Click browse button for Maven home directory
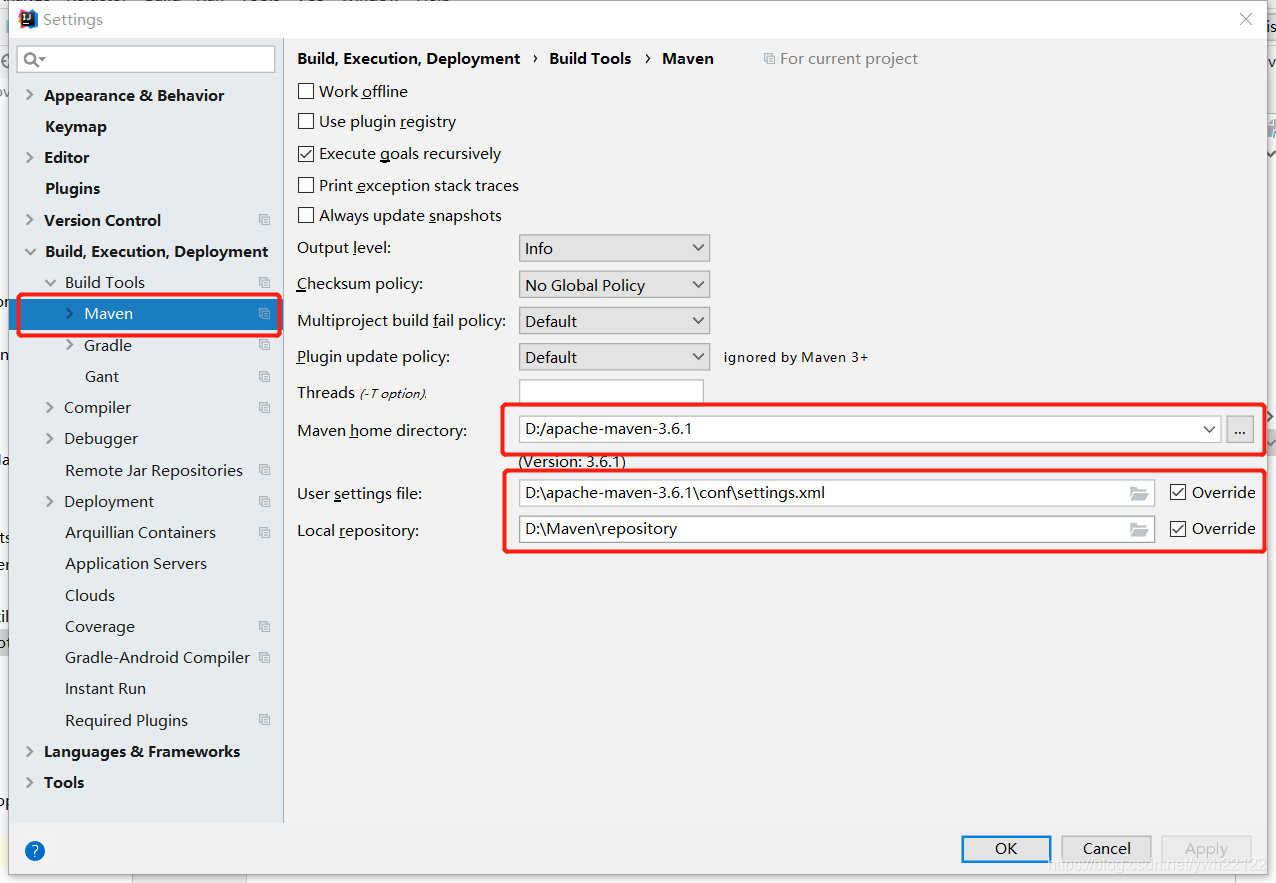The width and height of the screenshot is (1276, 883). coord(1240,429)
